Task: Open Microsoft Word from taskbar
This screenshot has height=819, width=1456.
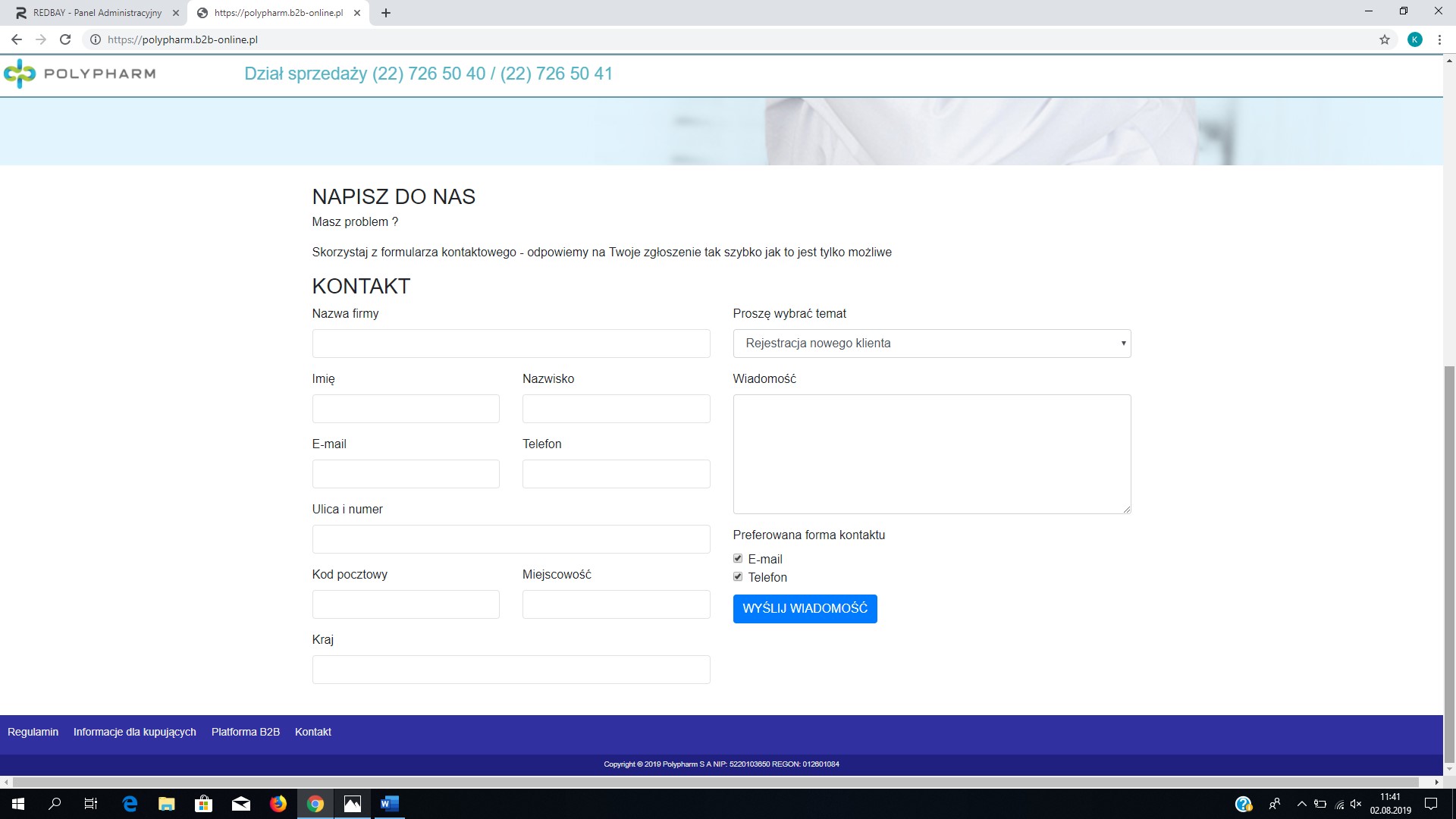Action: [x=390, y=804]
